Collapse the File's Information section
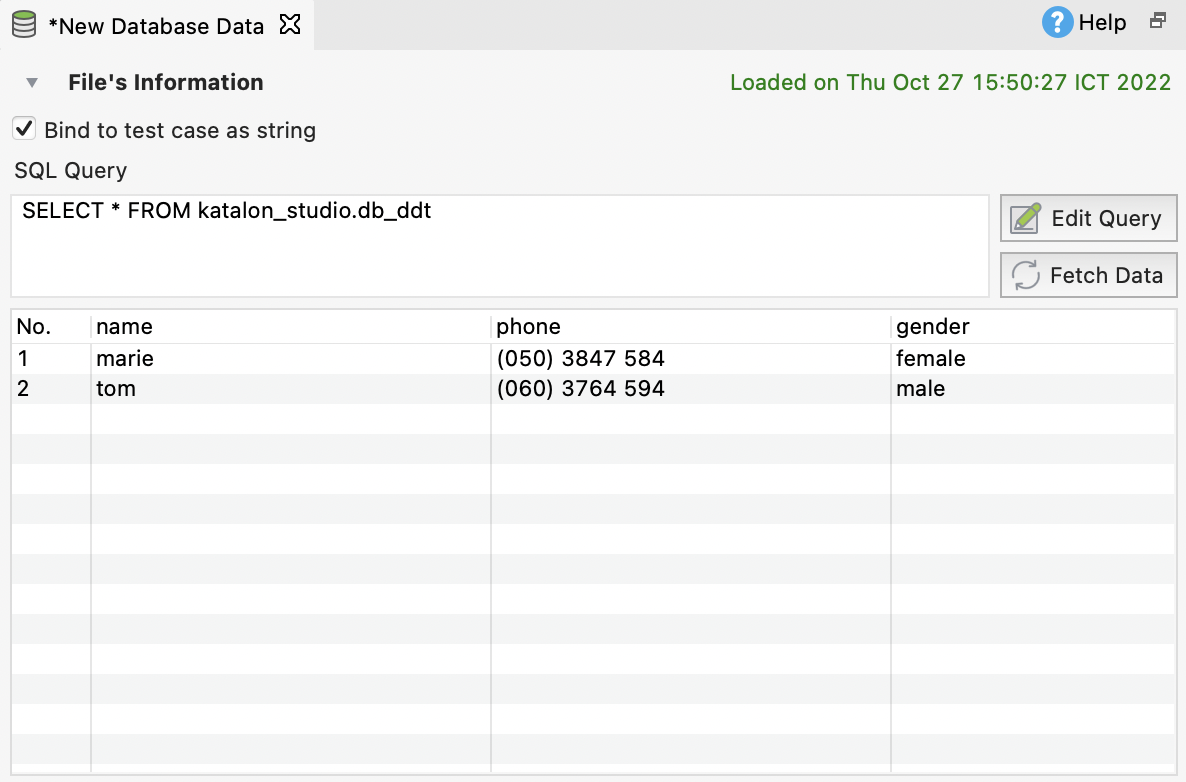The width and height of the screenshot is (1186, 782). (x=31, y=82)
